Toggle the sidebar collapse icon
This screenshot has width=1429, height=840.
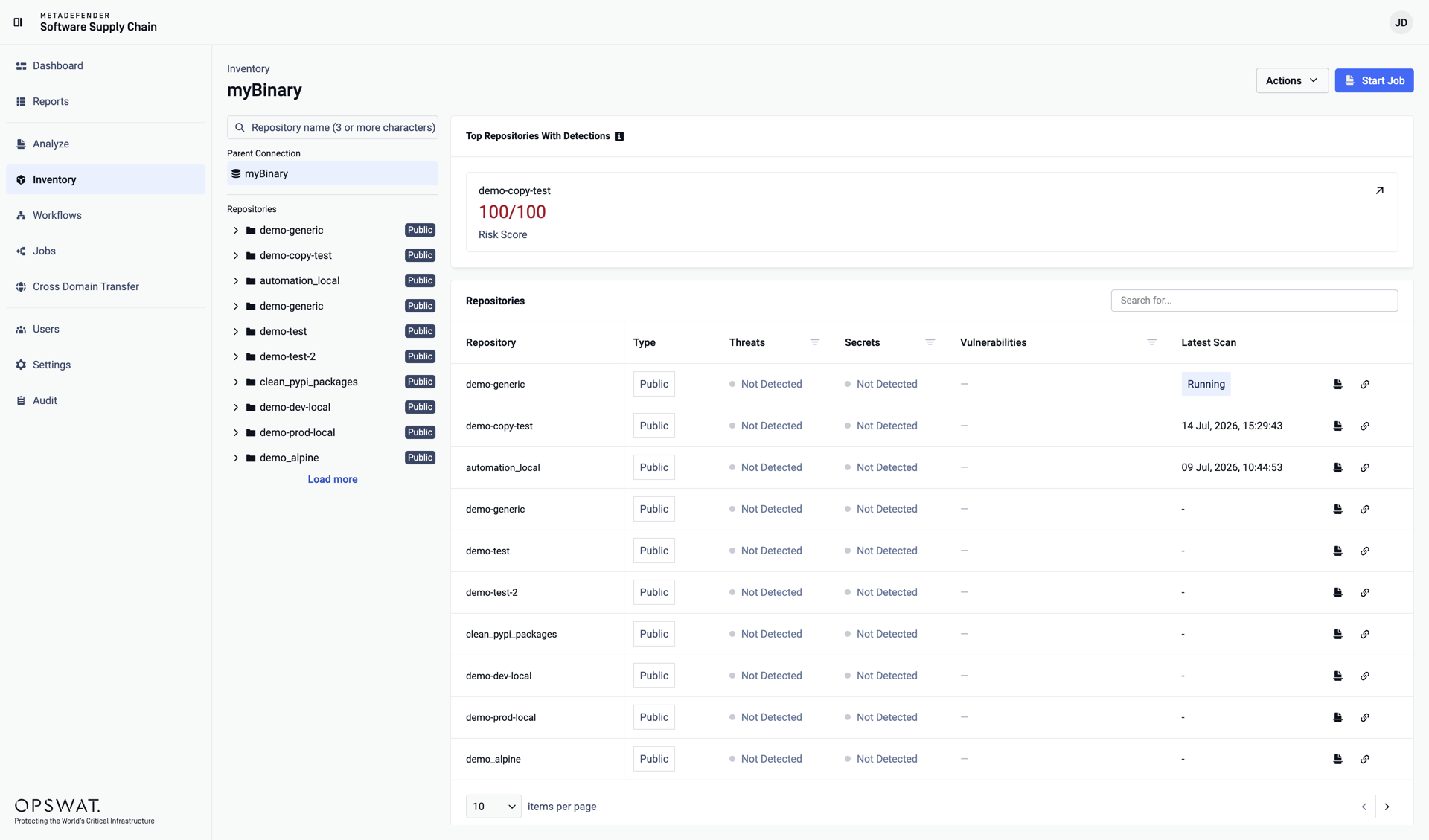point(19,22)
